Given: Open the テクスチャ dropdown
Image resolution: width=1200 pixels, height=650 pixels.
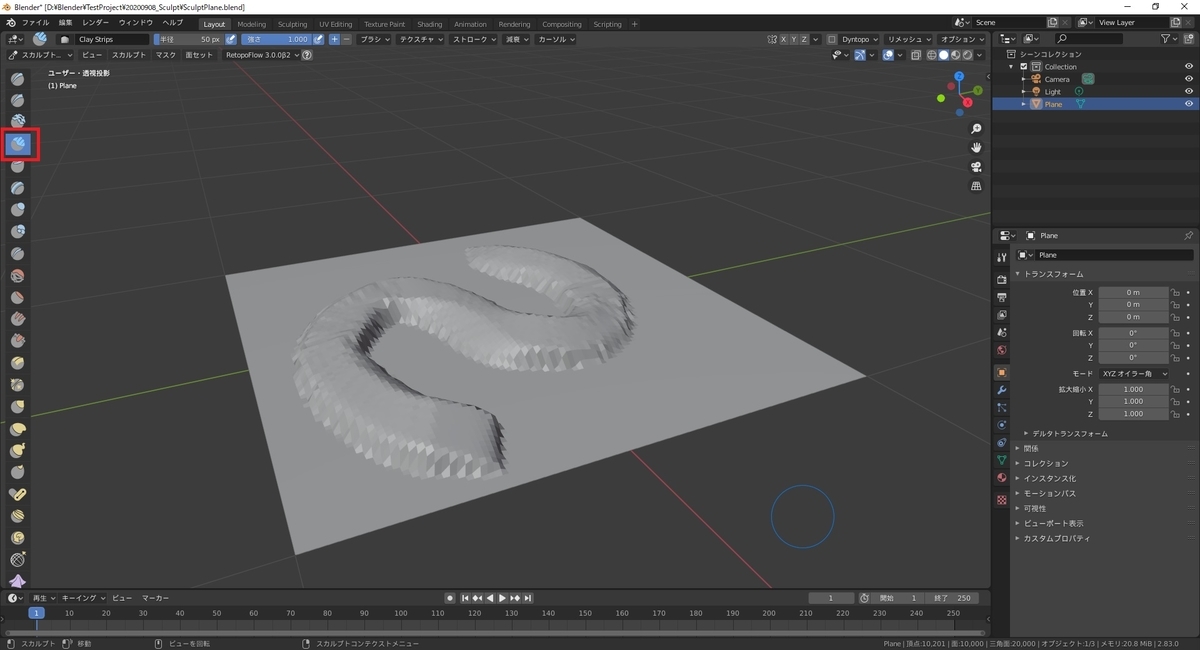Looking at the screenshot, I should pyautogui.click(x=421, y=39).
